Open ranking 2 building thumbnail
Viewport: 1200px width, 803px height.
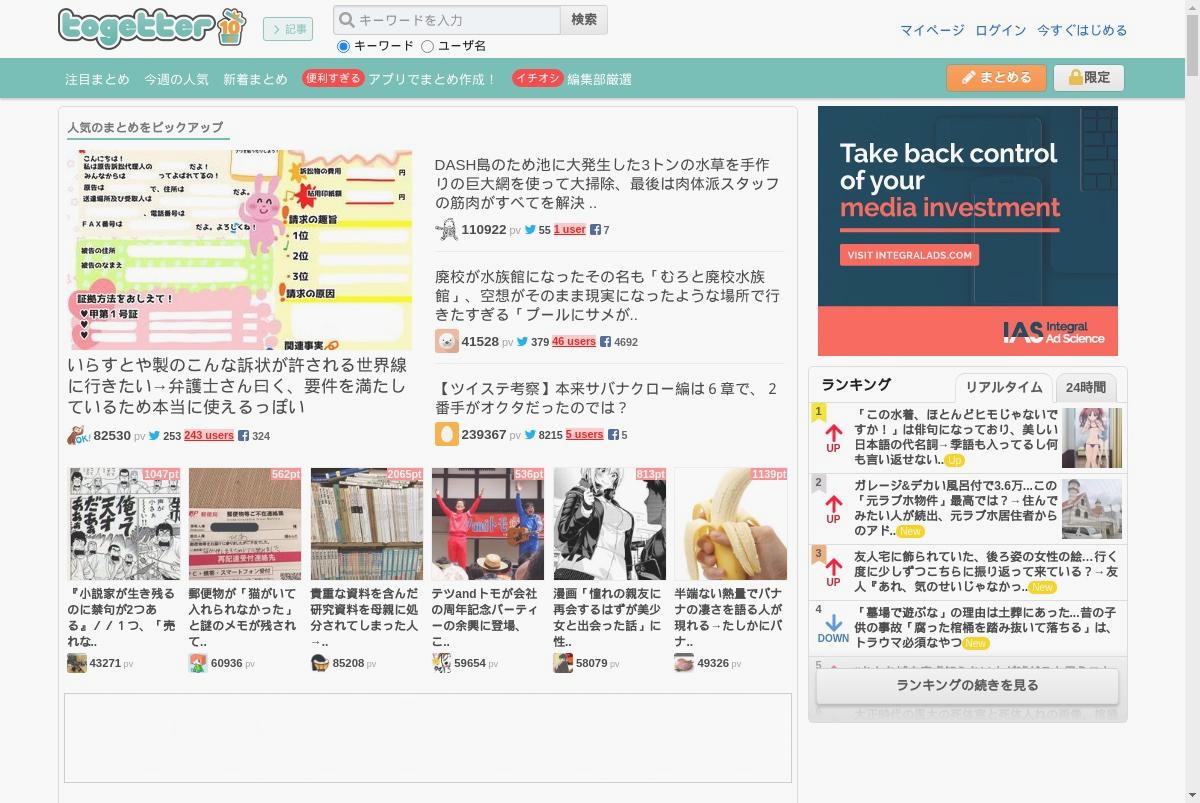coord(1092,509)
